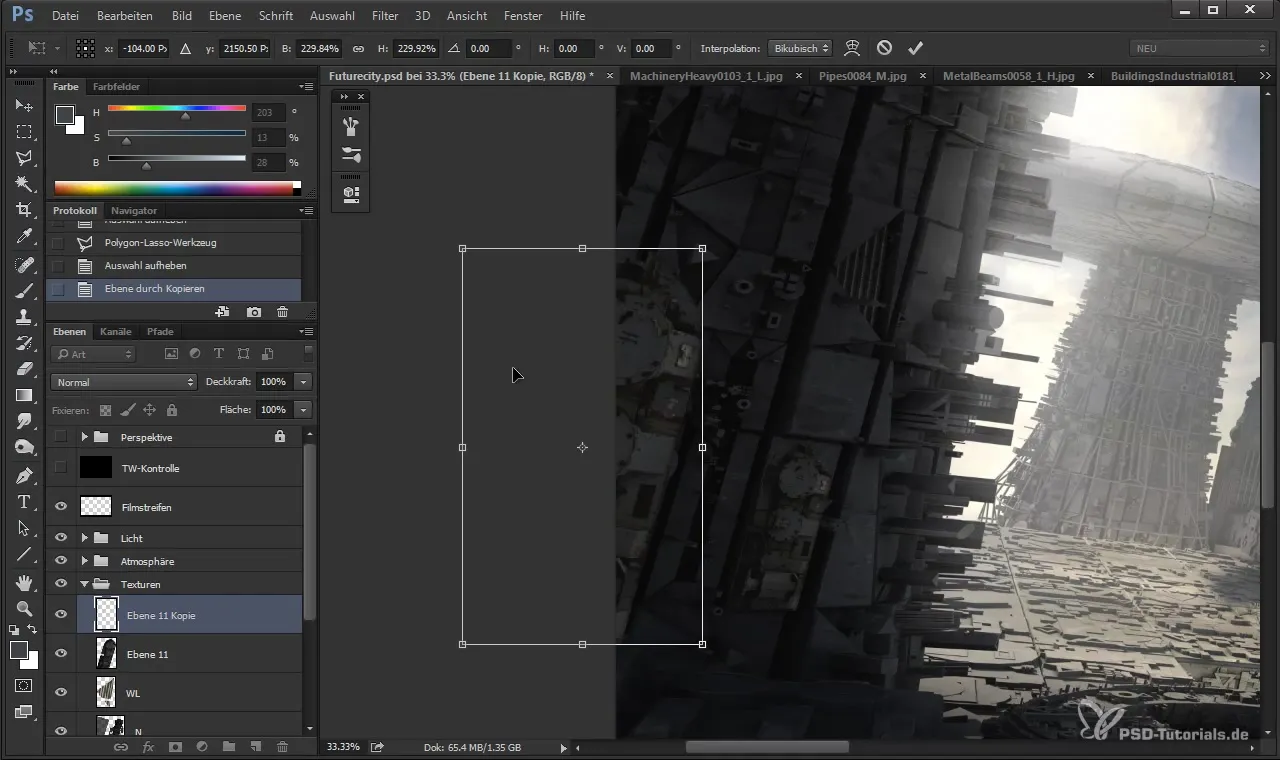Open the Ebene menu
1280x760 pixels.
tap(225, 16)
